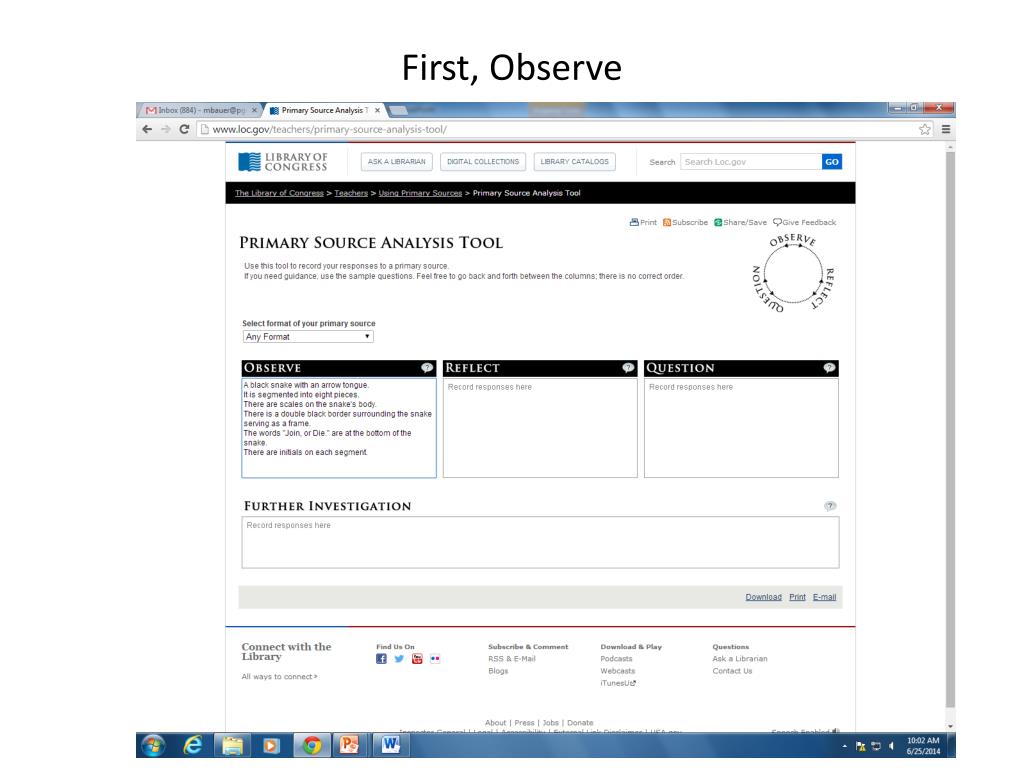This screenshot has height=768, width=1024.
Task: Switch to PowerPoint on taskbar
Action: point(350,745)
